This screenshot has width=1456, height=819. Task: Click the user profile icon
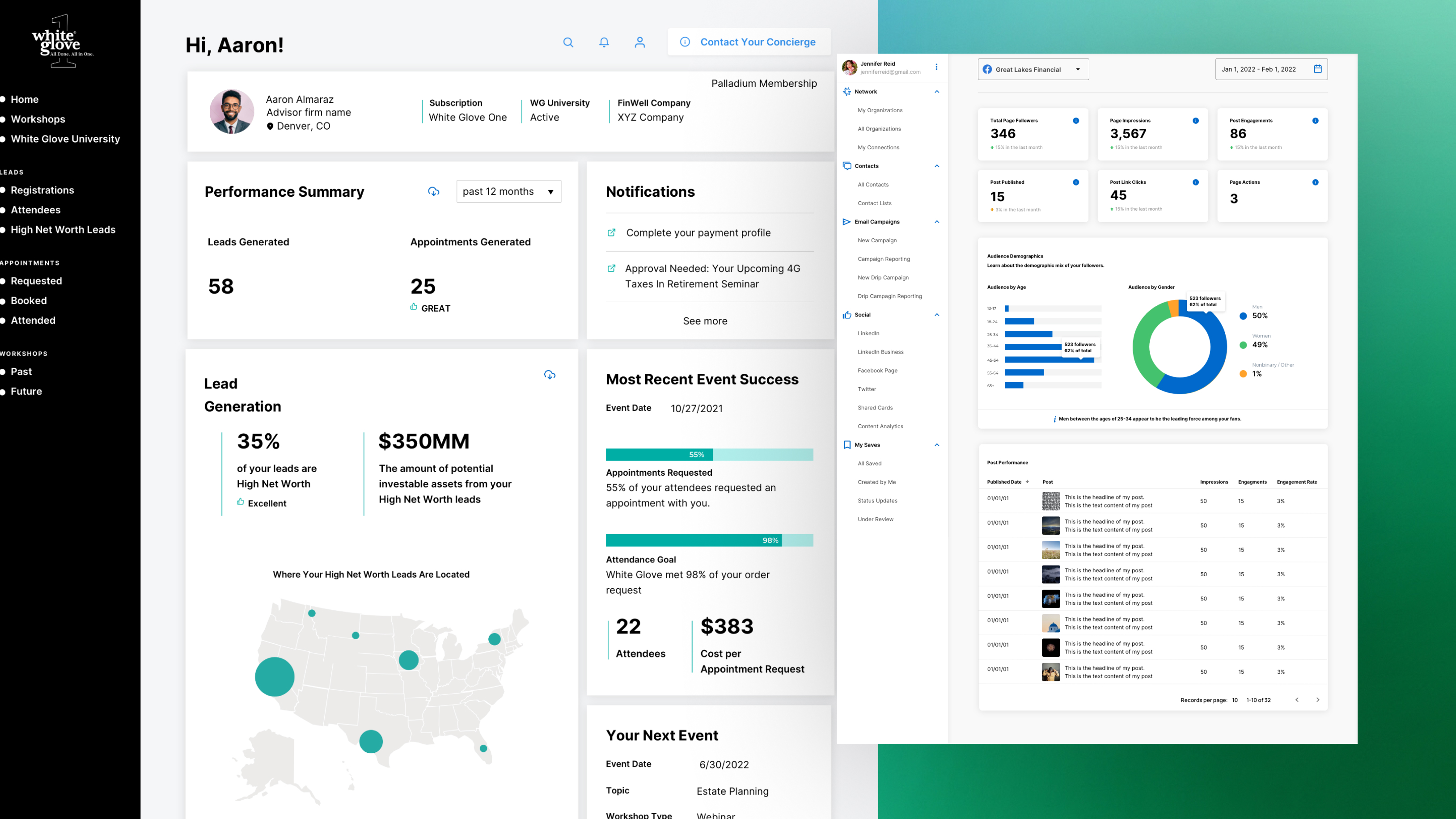pos(640,42)
